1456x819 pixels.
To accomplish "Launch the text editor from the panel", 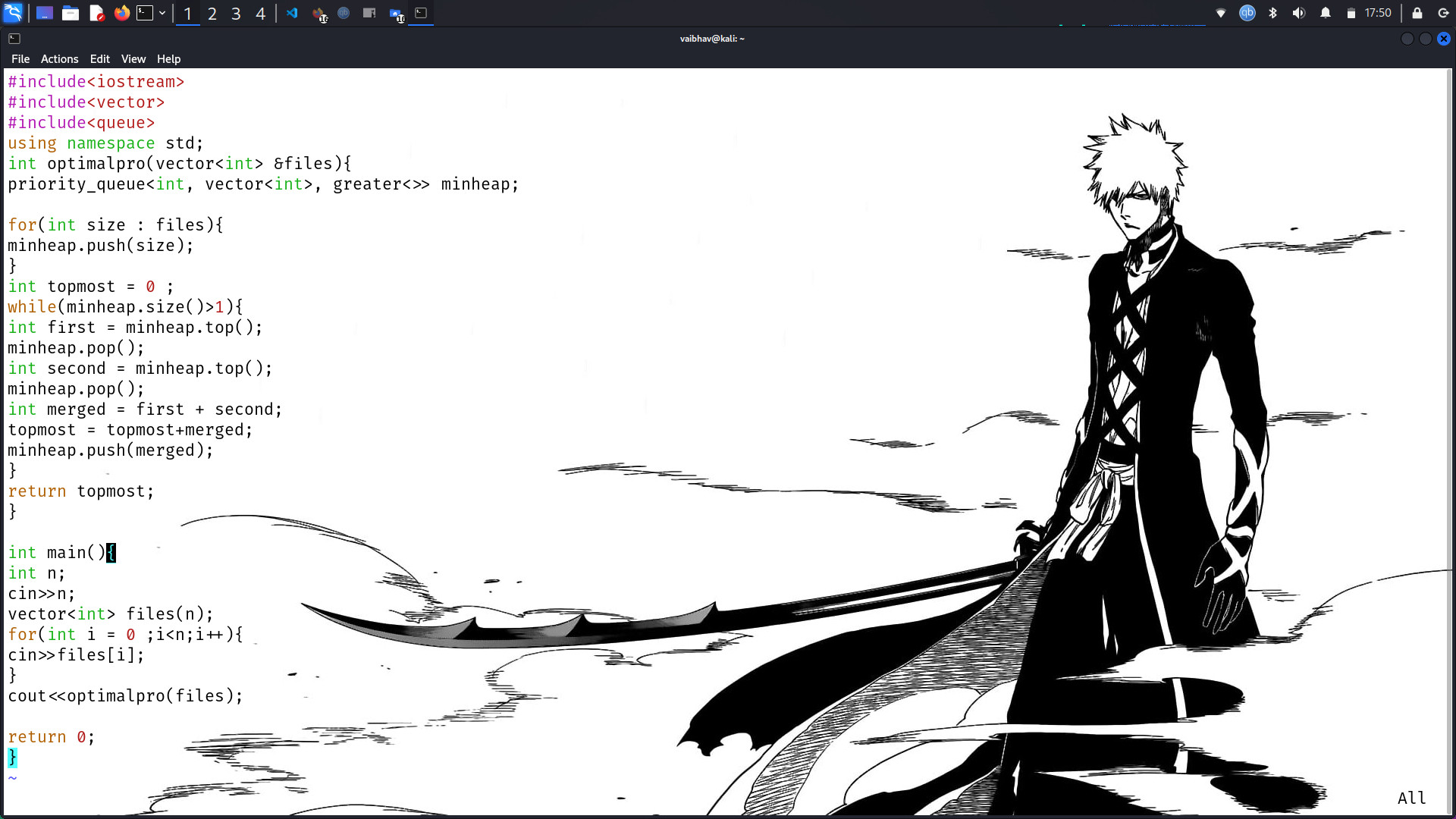I will [x=96, y=13].
